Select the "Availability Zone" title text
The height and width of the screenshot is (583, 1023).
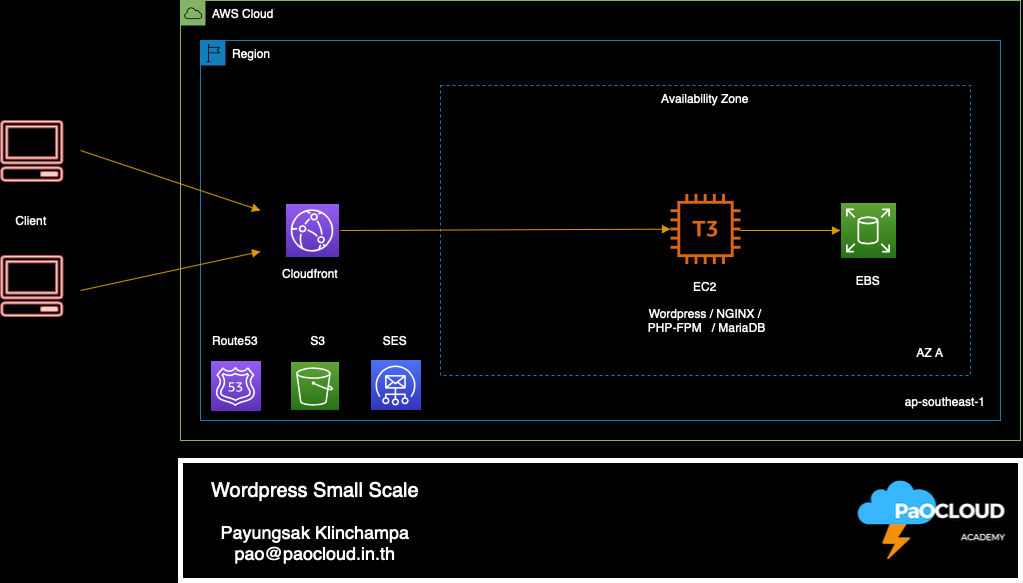[x=705, y=98]
